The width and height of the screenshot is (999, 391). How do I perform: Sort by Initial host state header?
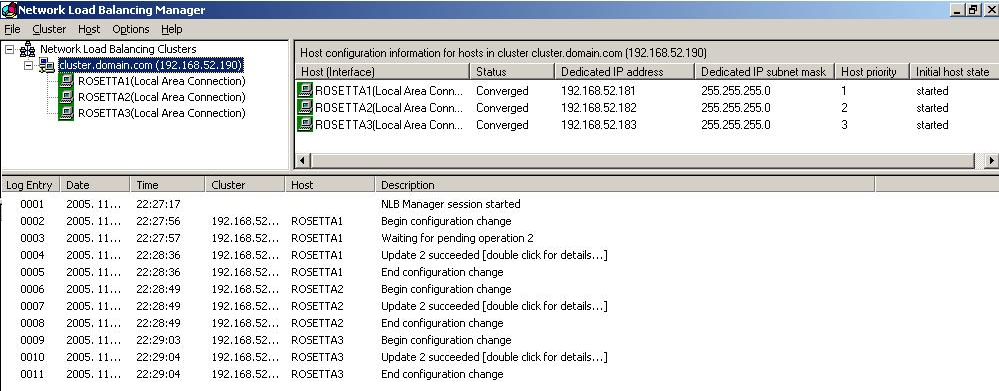click(x=954, y=72)
